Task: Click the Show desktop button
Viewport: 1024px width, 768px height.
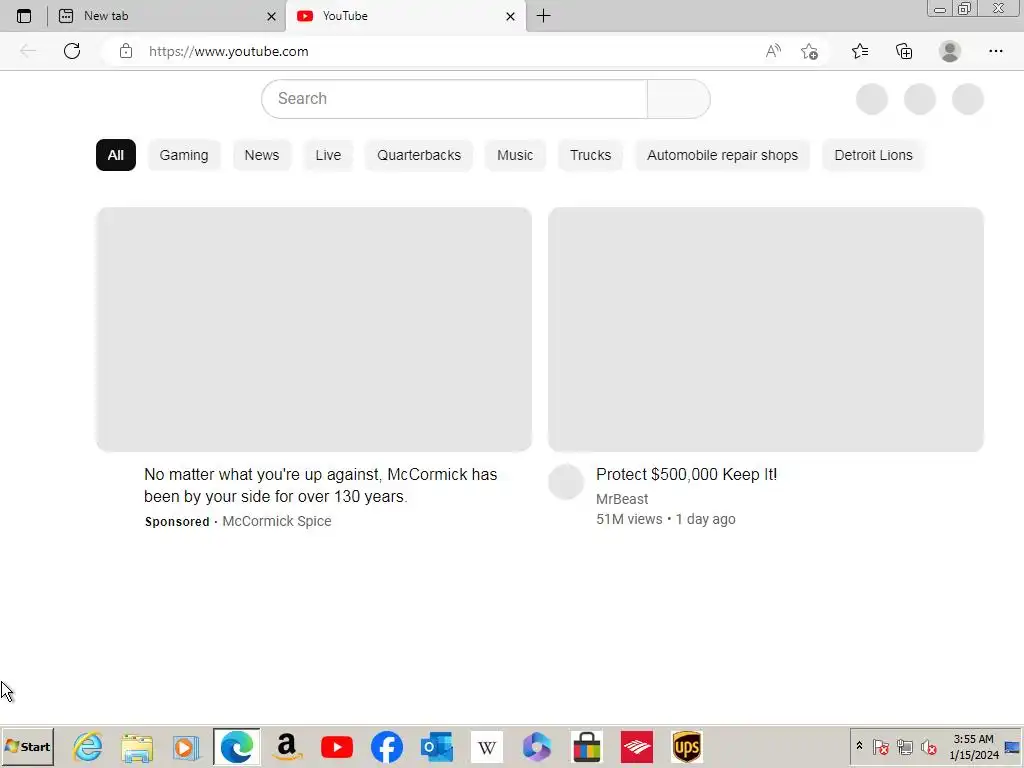Action: [x=1013, y=746]
